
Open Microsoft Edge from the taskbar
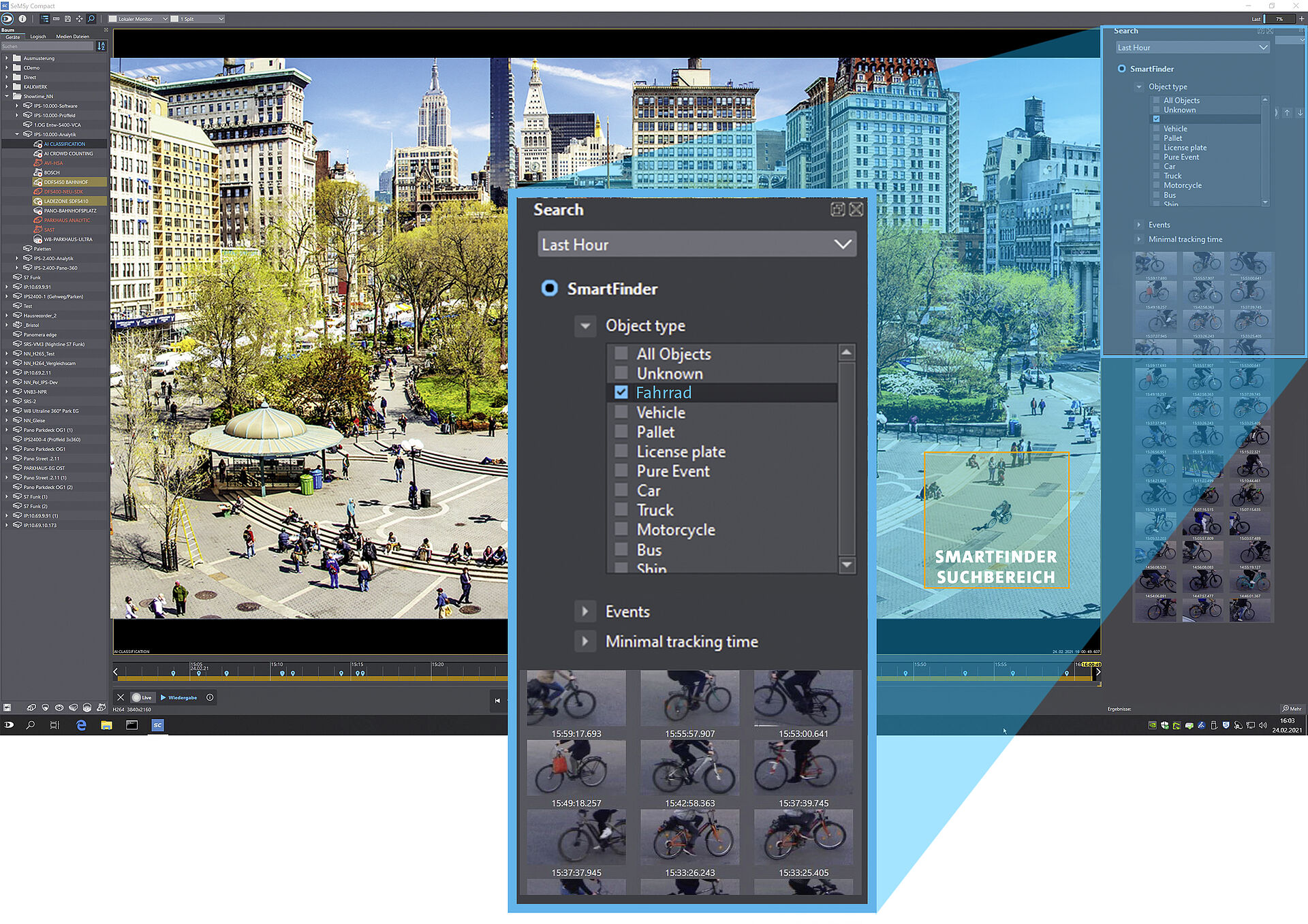[81, 725]
